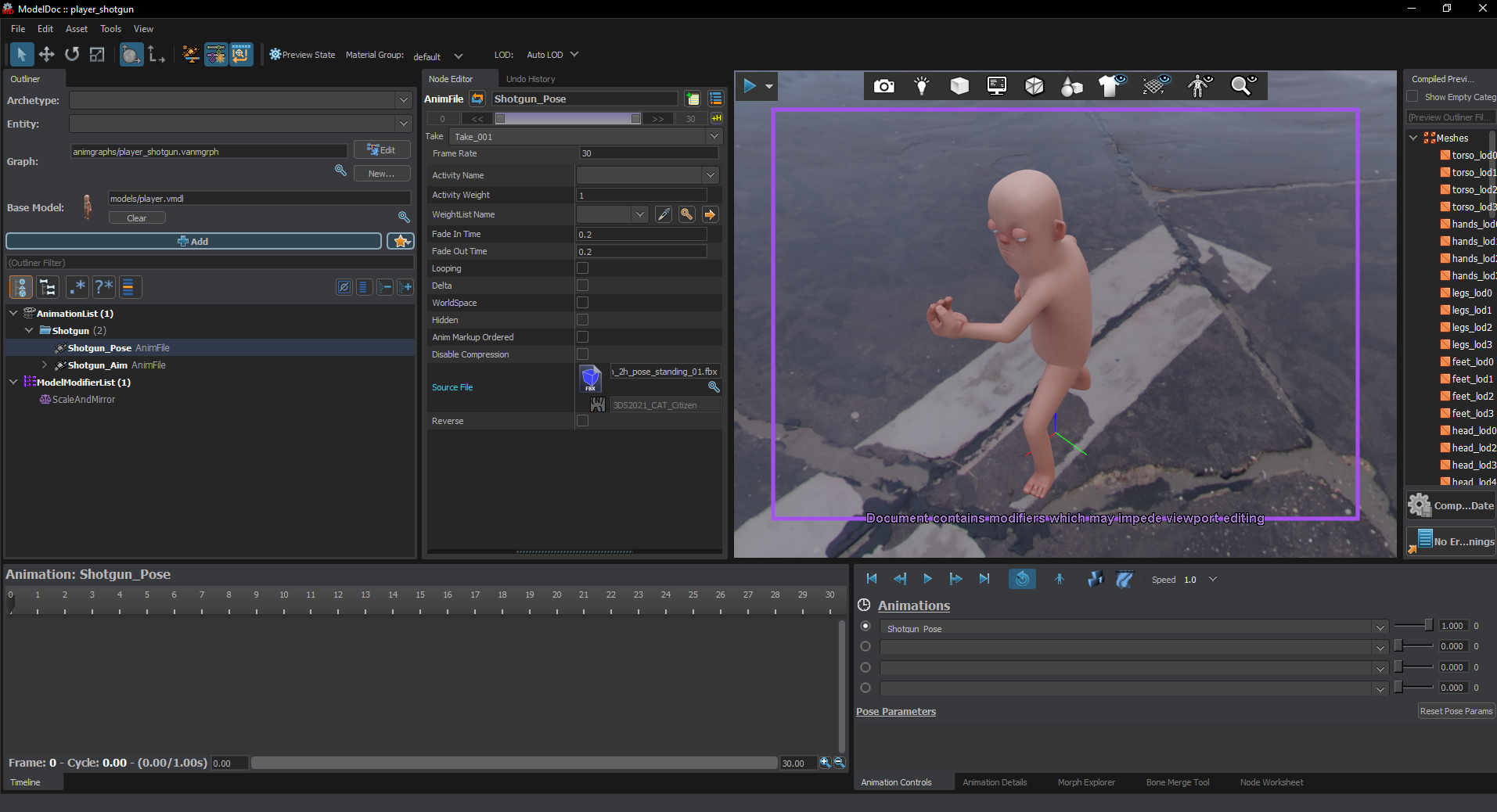Select the Rotate tool in the toolbar
Screen dimensions: 1497x812
(x=71, y=55)
